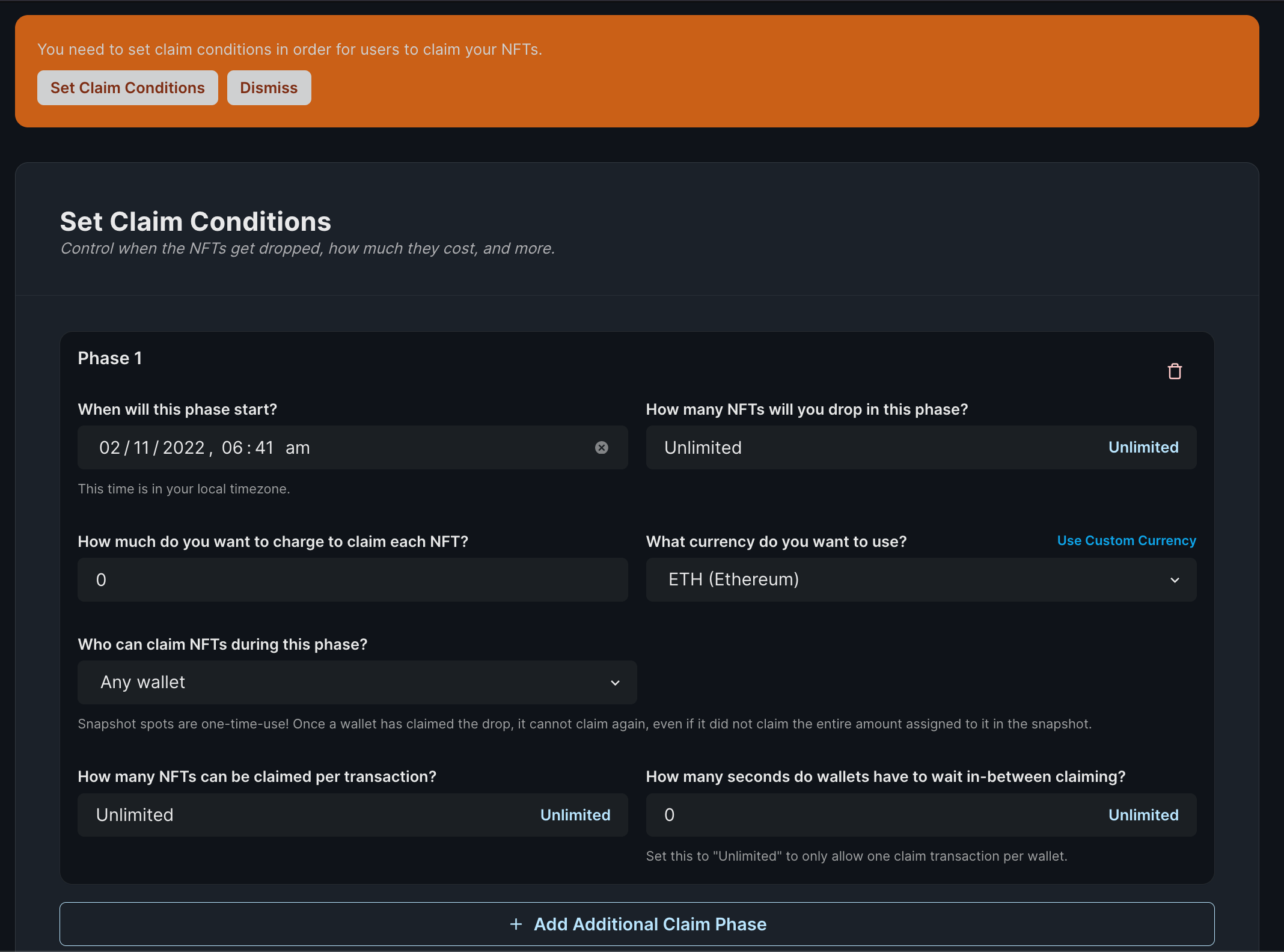Screen dimensions: 1284x952
Task: Open Use Custom Currency
Action: click(1127, 540)
